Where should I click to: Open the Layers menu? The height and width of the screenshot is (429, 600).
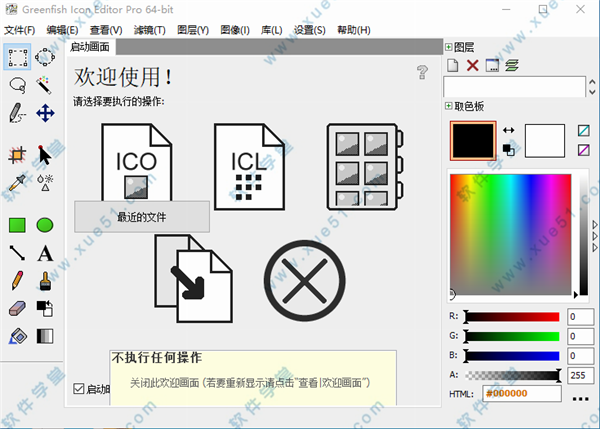(x=193, y=30)
